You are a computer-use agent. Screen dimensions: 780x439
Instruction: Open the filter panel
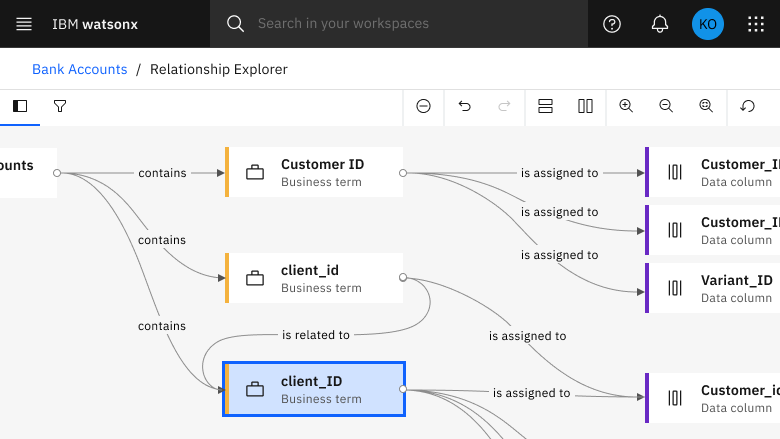coord(60,106)
